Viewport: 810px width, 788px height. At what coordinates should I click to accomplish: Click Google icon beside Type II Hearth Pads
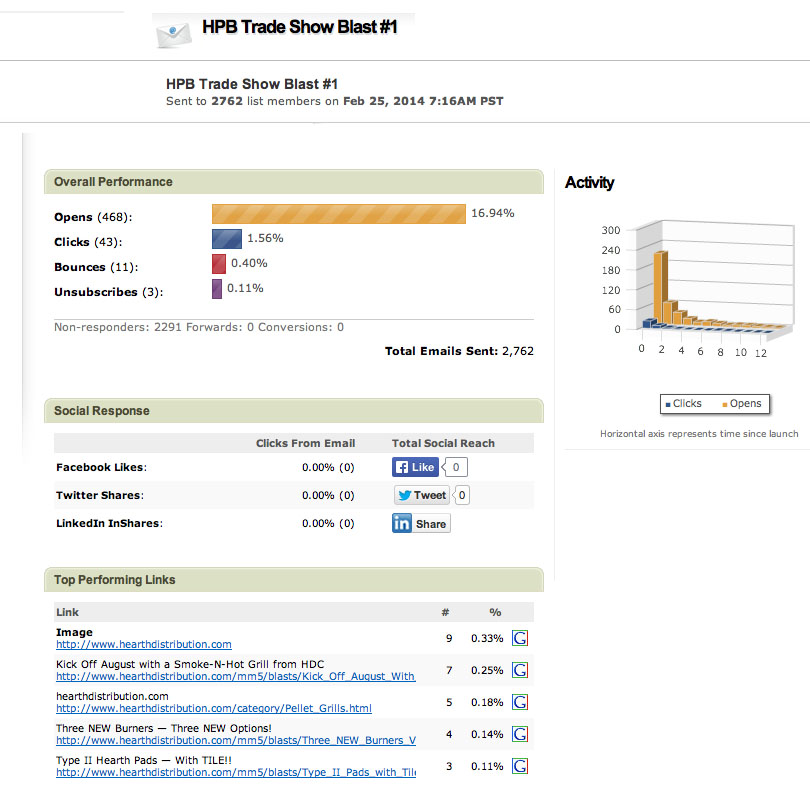520,766
